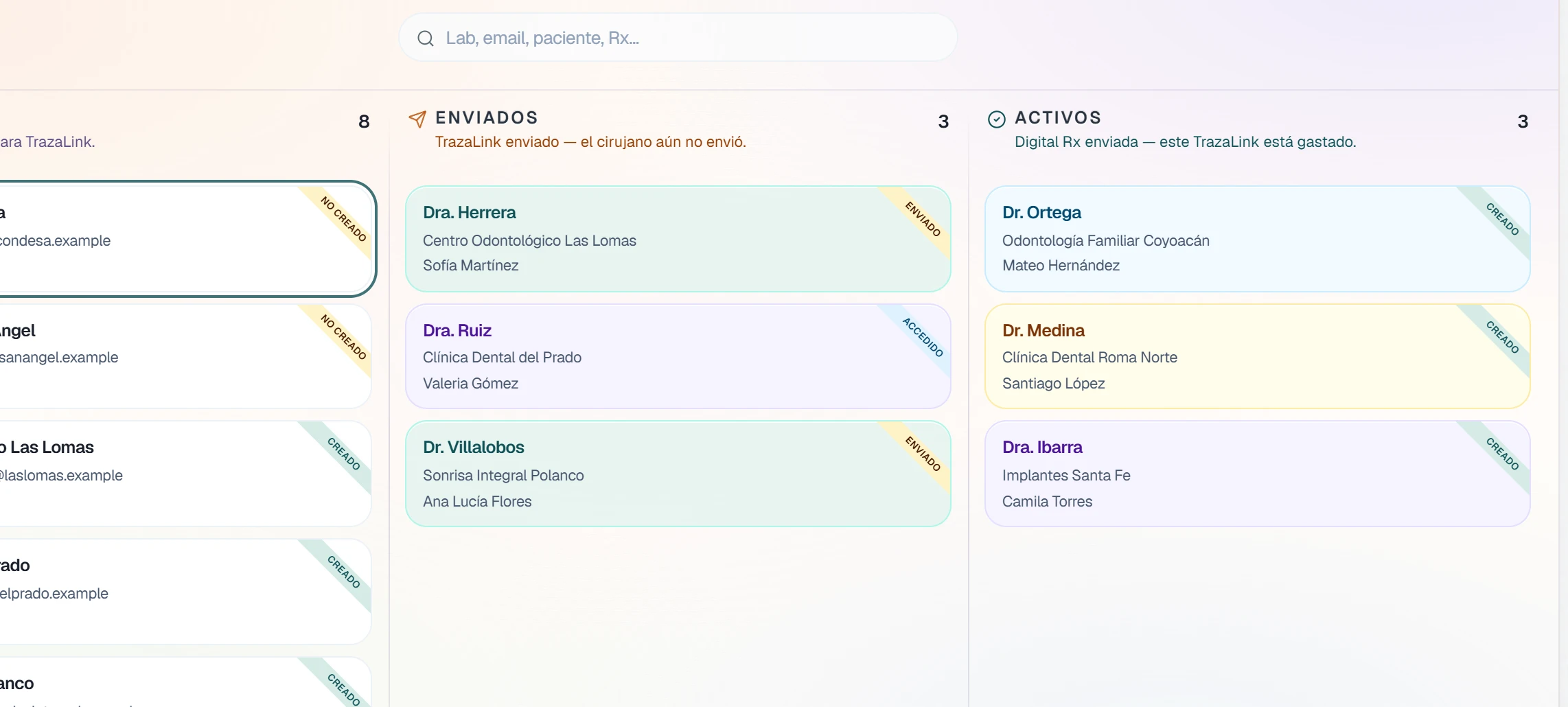
Task: Click 'Digital Rx enviada' subtitle text
Action: 1076,141
